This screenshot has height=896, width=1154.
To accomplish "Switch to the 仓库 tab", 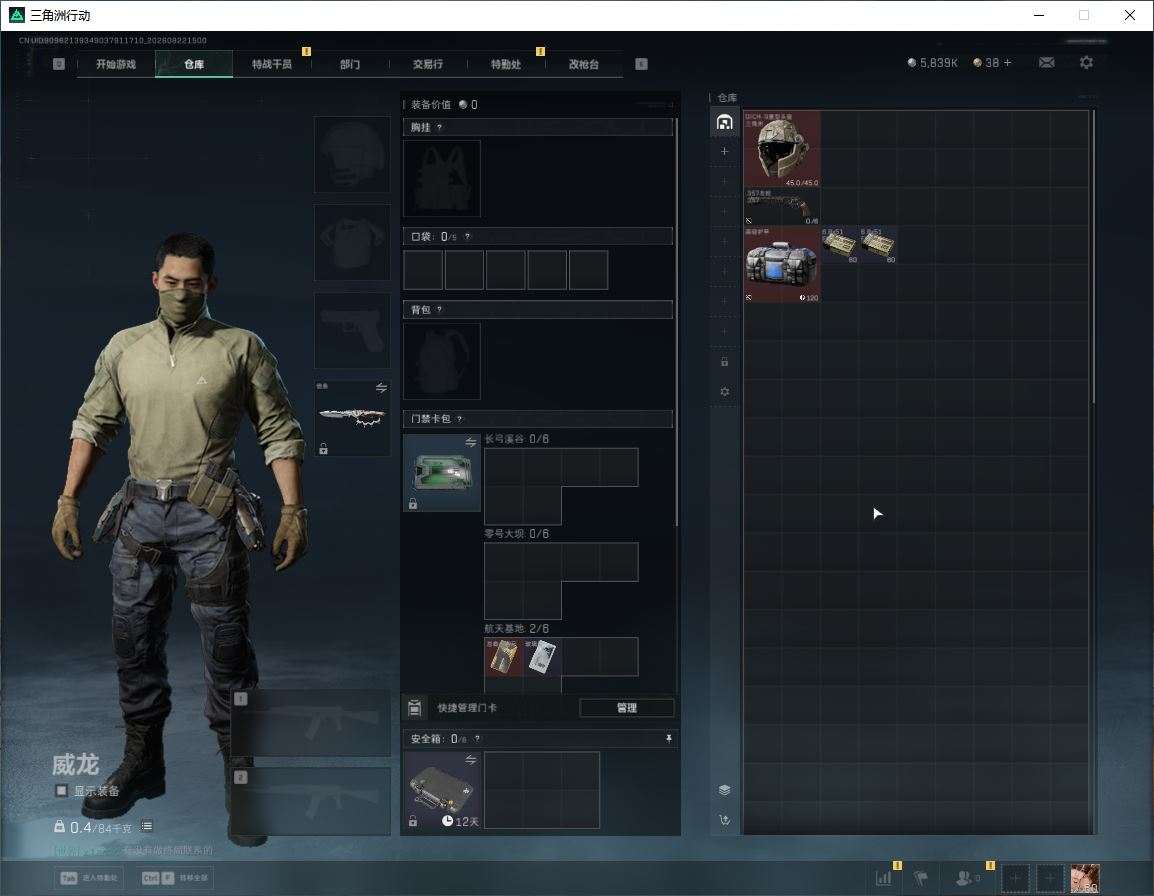I will coord(194,64).
